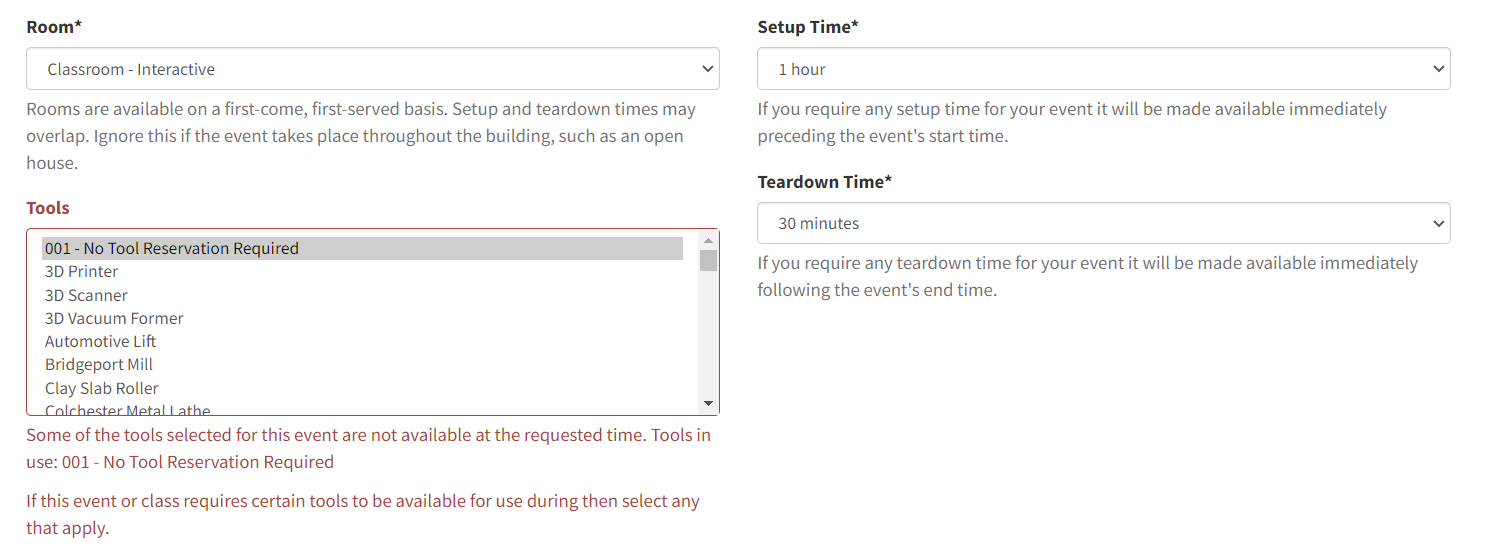Click the Room dropdown chevron arrow

point(708,69)
